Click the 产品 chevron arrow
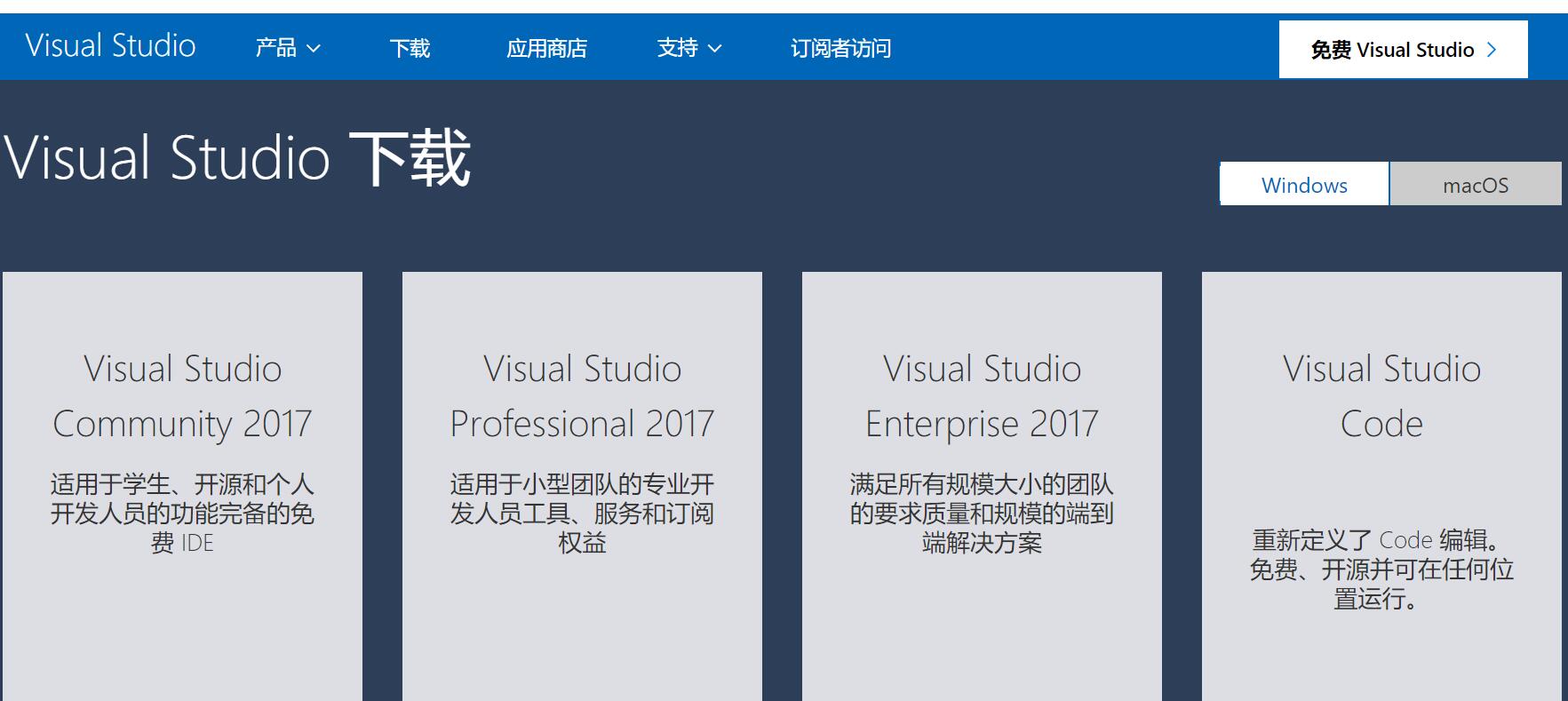This screenshot has width=1568, height=701. pos(313,49)
